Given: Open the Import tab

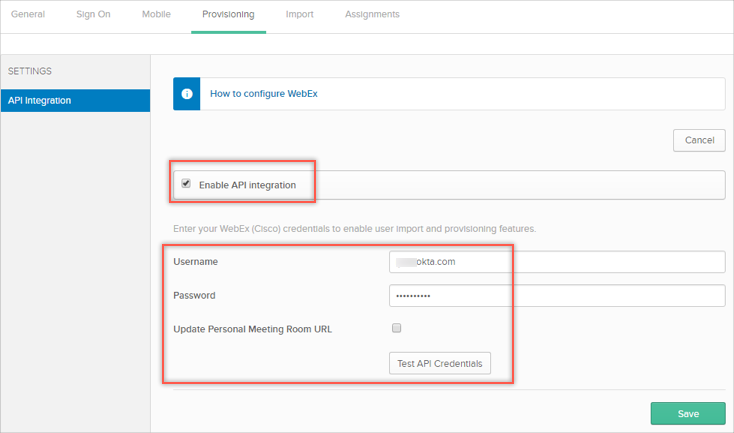Looking at the screenshot, I should click(299, 15).
